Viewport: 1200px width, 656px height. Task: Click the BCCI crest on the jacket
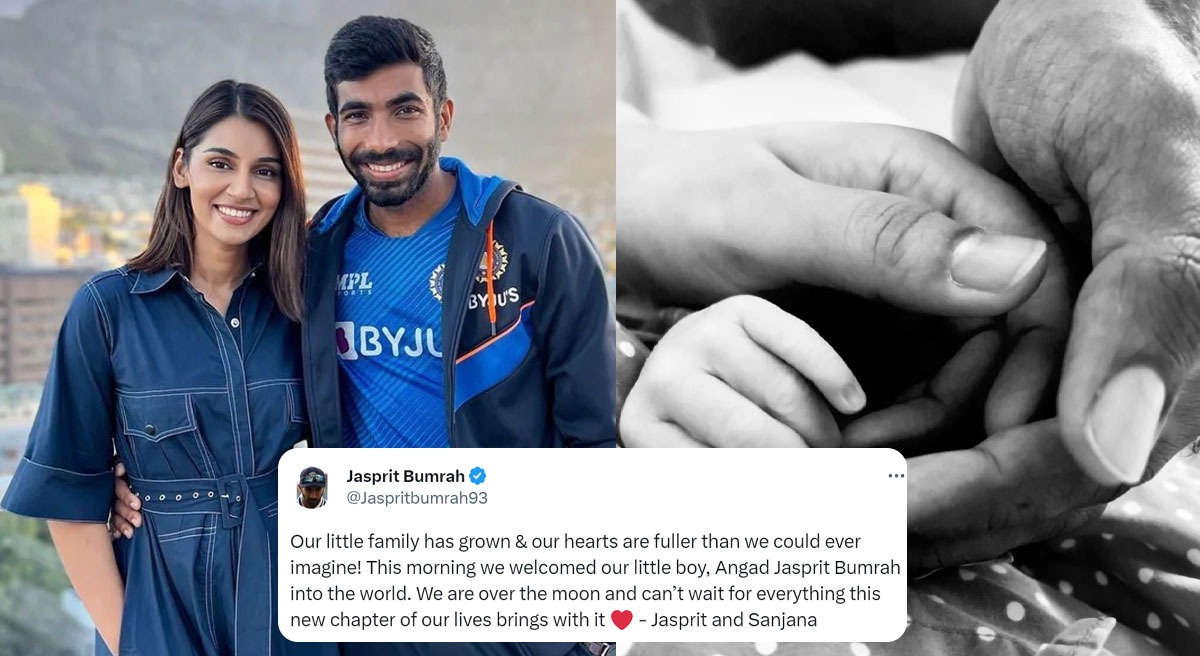click(491, 260)
